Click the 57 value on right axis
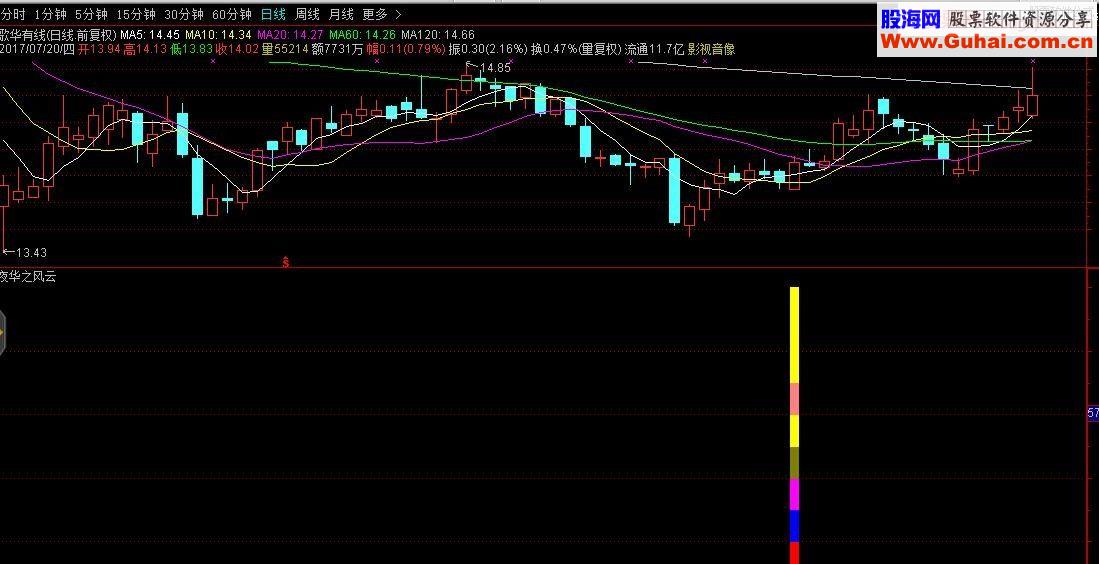Screen dimensions: 1099x564 1093,414
